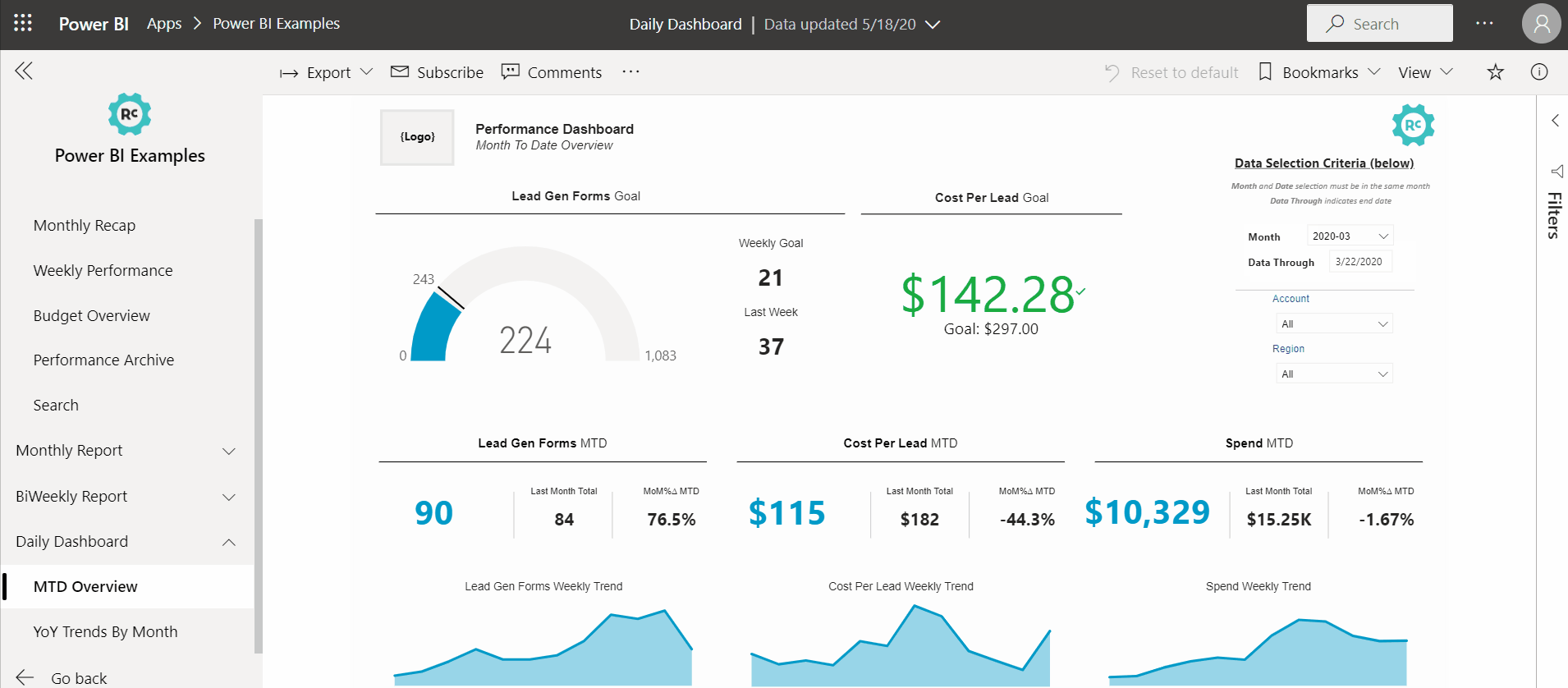Click the Filters pane megaphone icon
The image size is (1568, 688).
1557,171
